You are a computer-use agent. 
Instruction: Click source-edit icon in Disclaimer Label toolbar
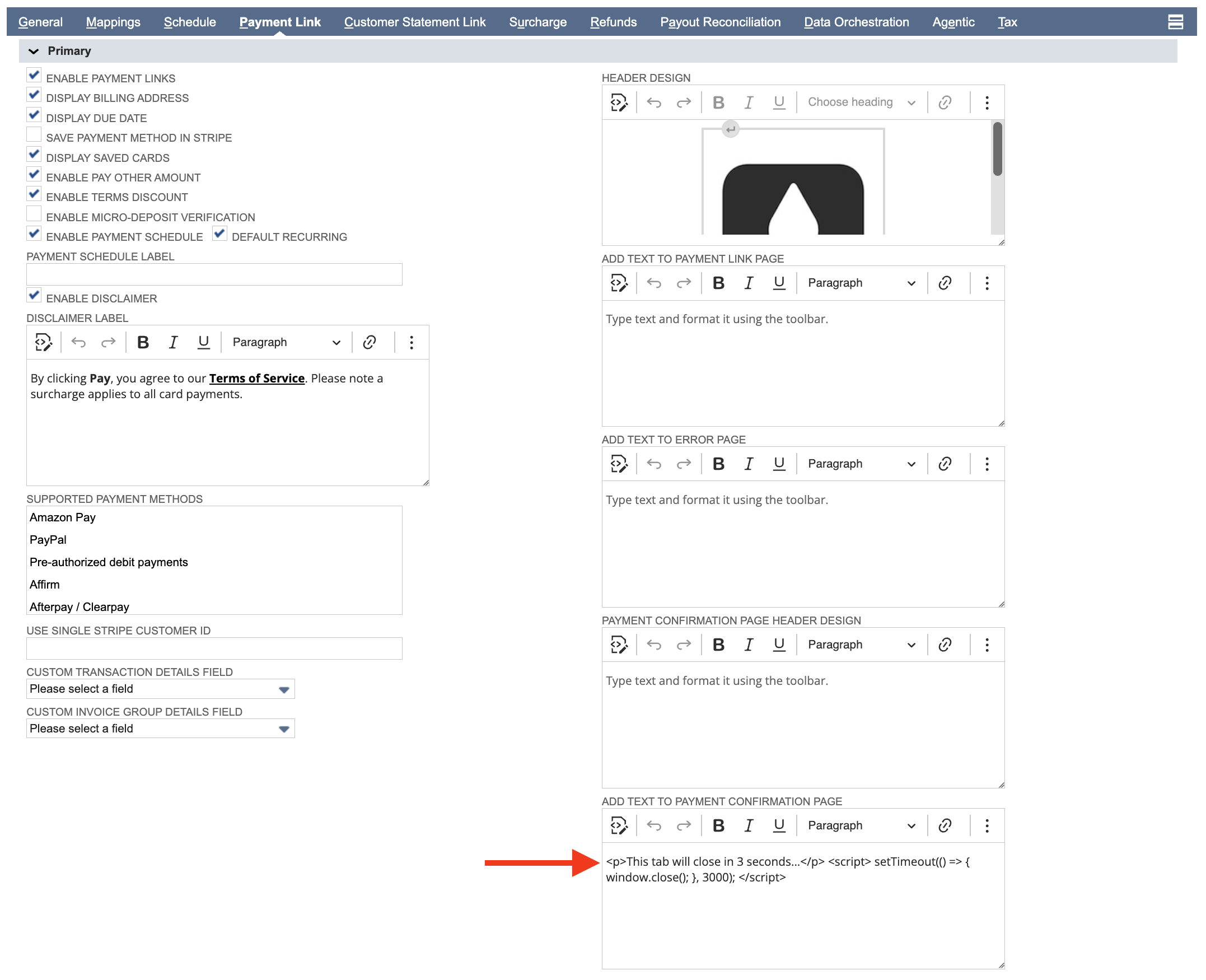[x=44, y=342]
